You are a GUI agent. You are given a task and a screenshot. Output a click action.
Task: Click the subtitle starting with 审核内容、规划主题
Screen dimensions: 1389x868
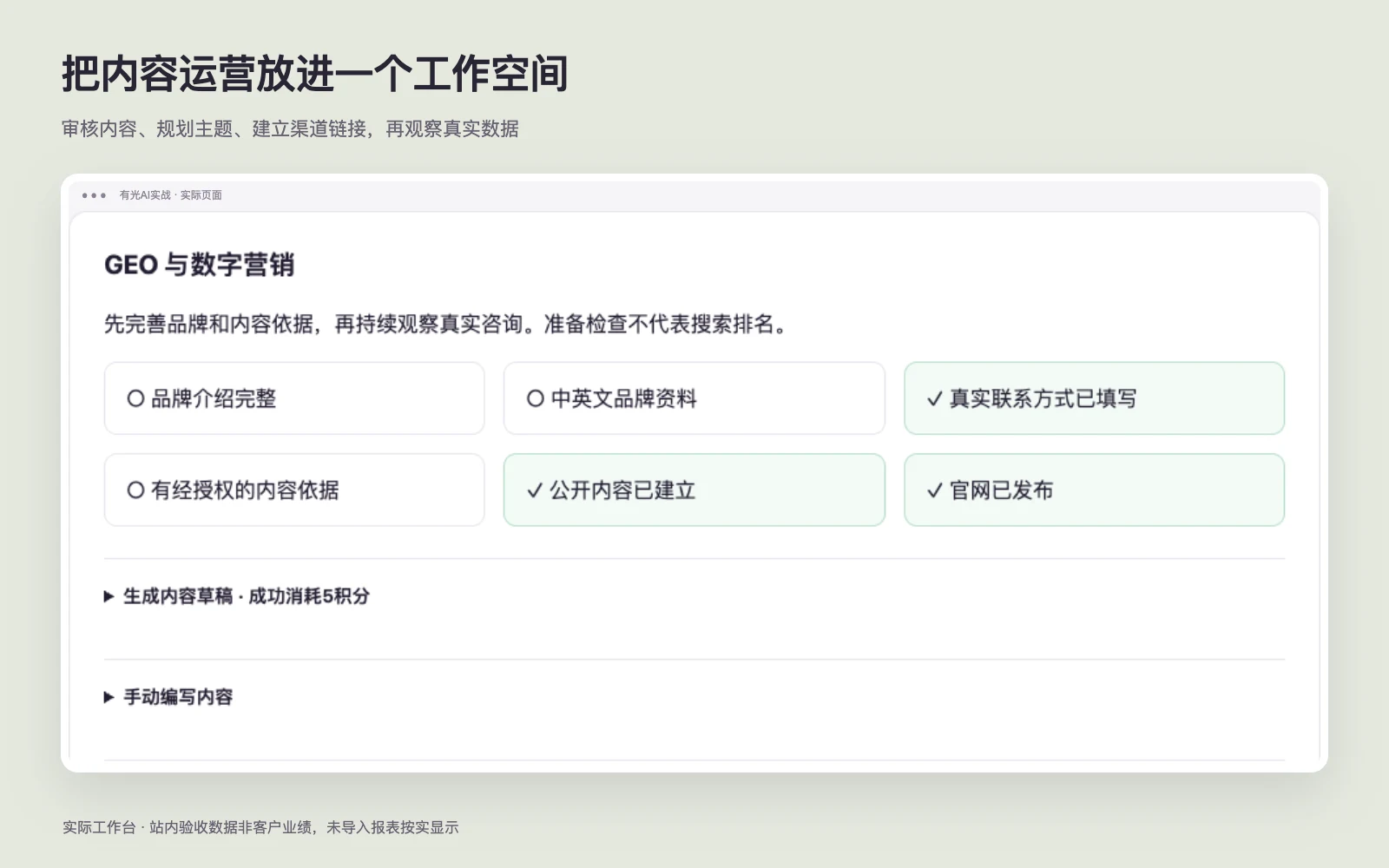[x=290, y=128]
